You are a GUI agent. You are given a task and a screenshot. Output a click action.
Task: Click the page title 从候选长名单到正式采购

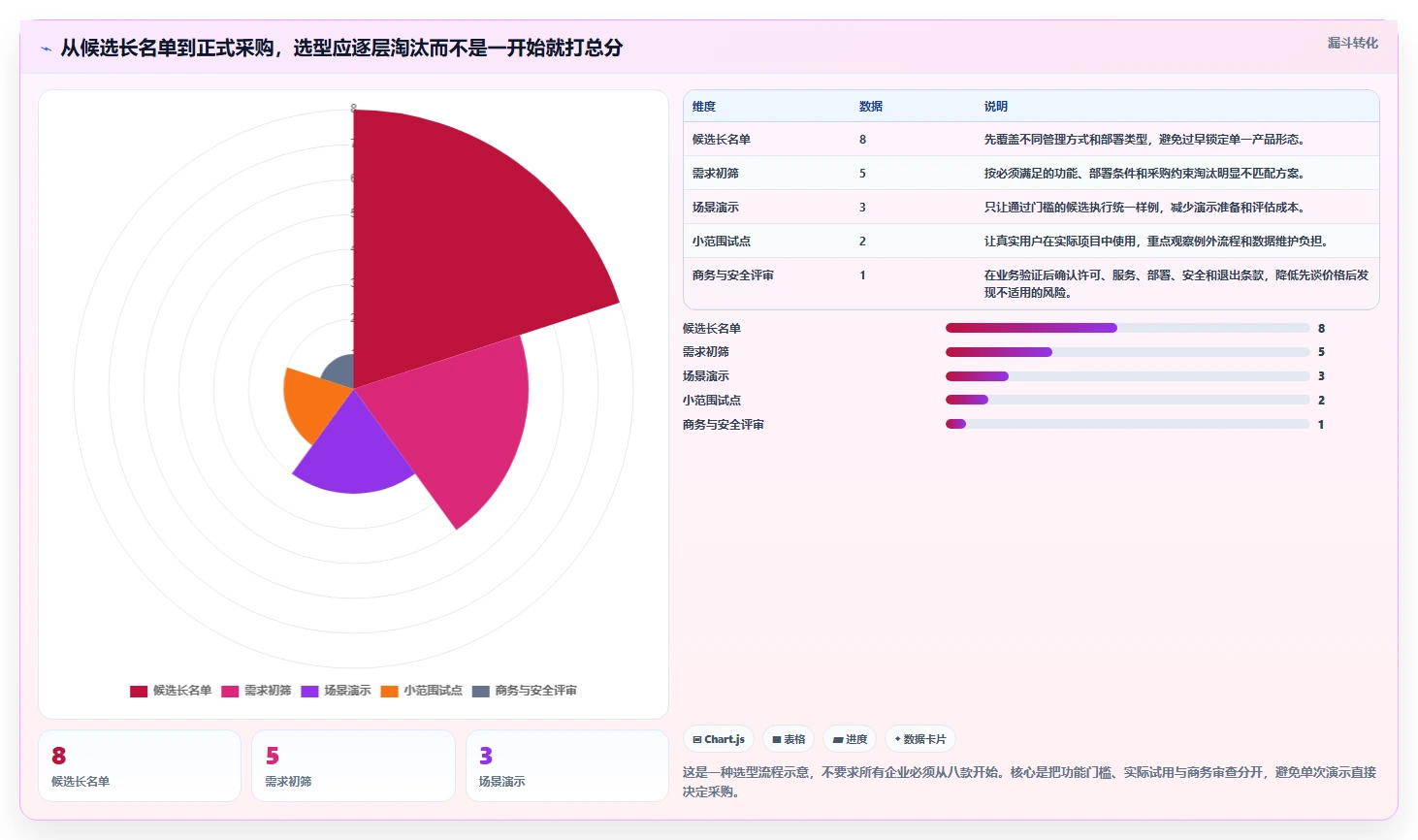point(341,48)
